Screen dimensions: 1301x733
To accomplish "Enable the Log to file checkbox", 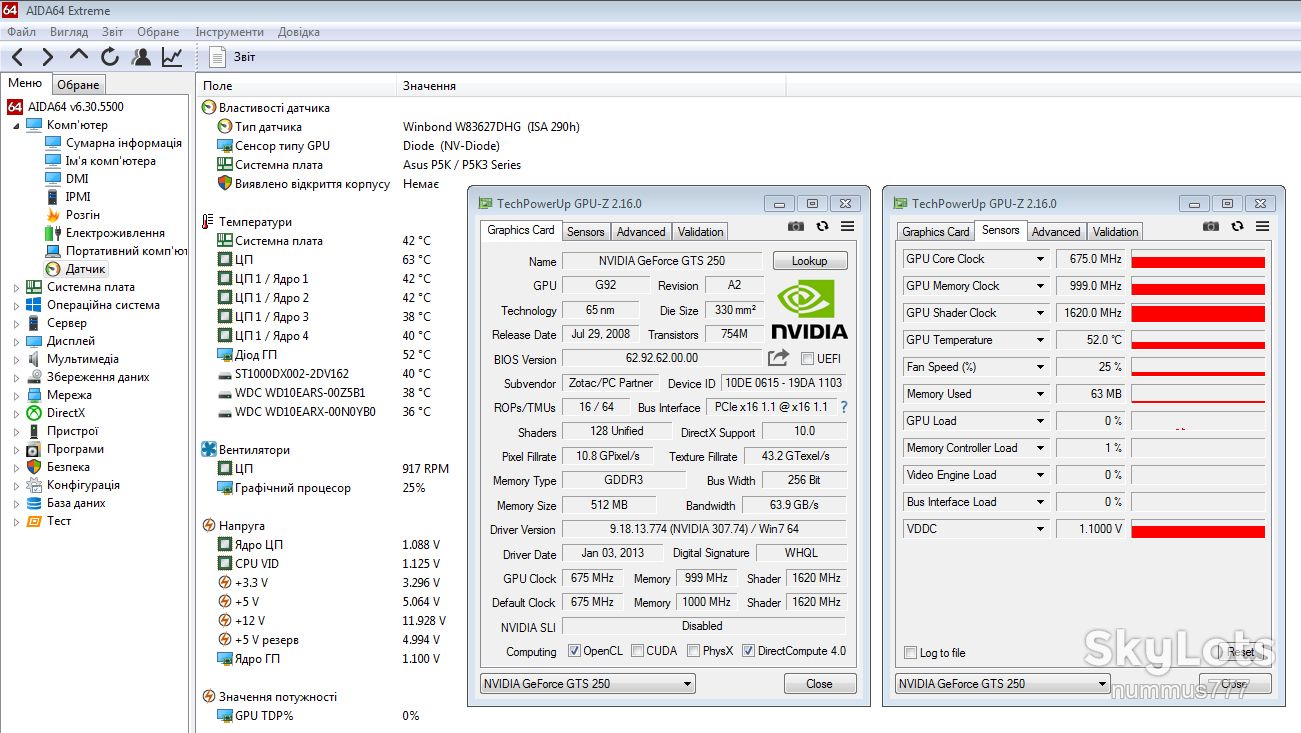I will point(910,653).
